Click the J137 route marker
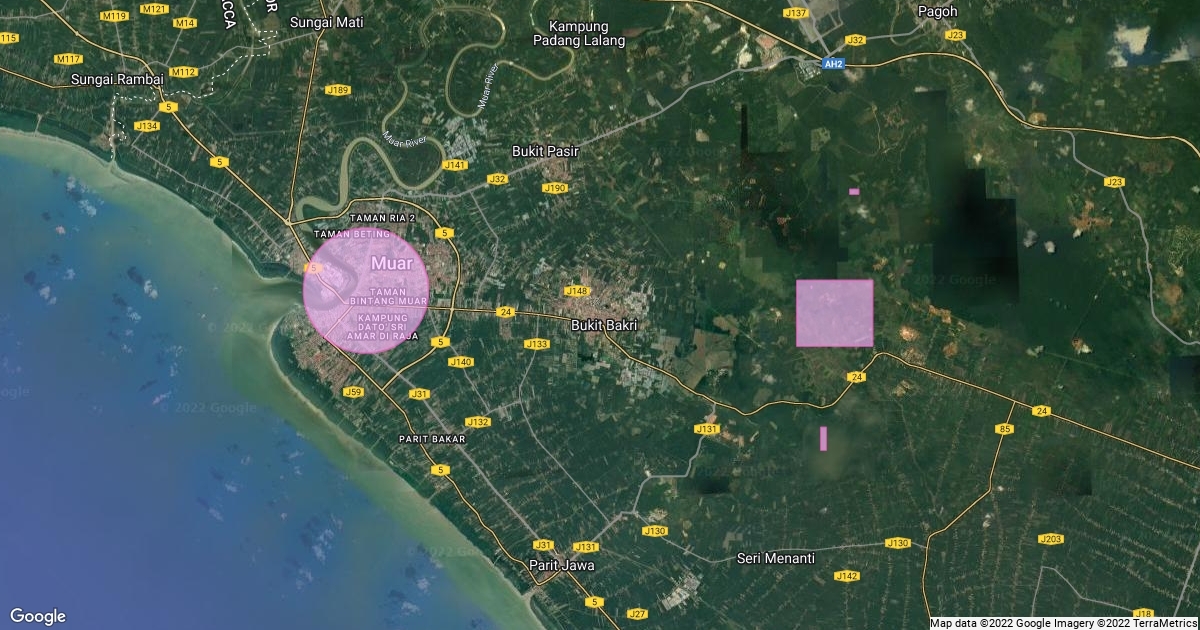The image size is (1200, 630). [796, 13]
